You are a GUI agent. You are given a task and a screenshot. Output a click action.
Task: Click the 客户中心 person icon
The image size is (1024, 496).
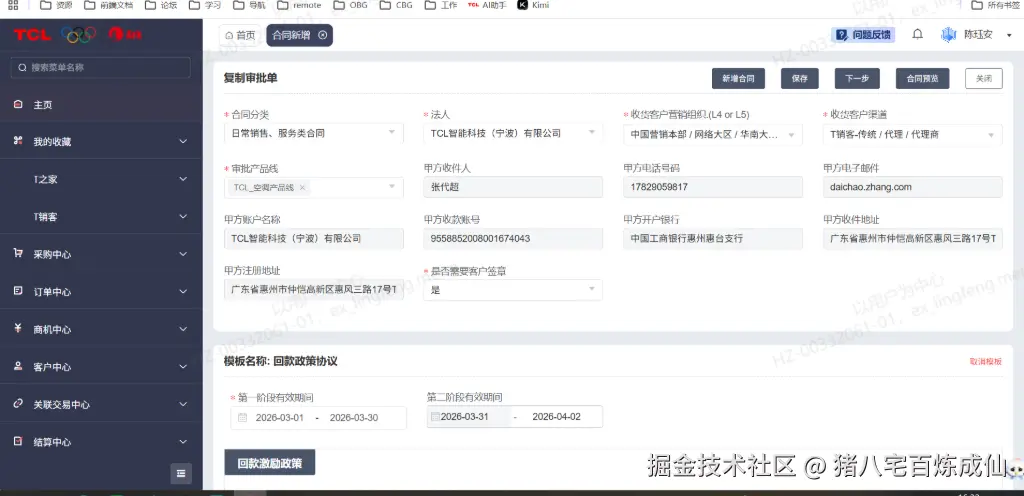click(x=18, y=367)
